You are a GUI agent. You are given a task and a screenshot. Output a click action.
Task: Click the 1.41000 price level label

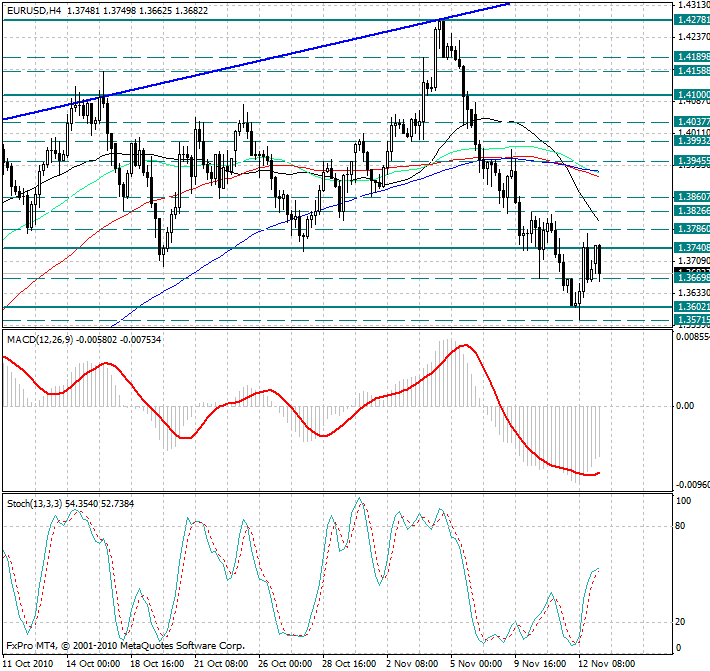pos(692,95)
